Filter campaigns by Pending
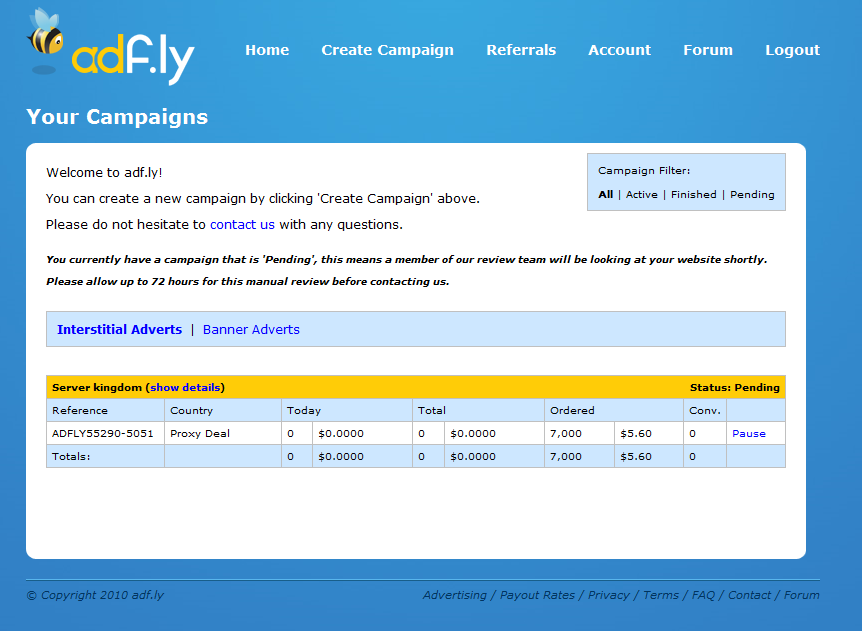 (752, 195)
